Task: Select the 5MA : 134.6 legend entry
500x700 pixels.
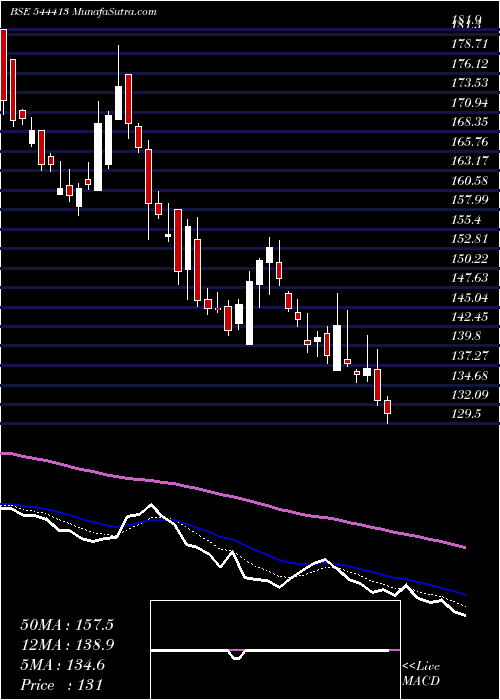Action: [62, 665]
